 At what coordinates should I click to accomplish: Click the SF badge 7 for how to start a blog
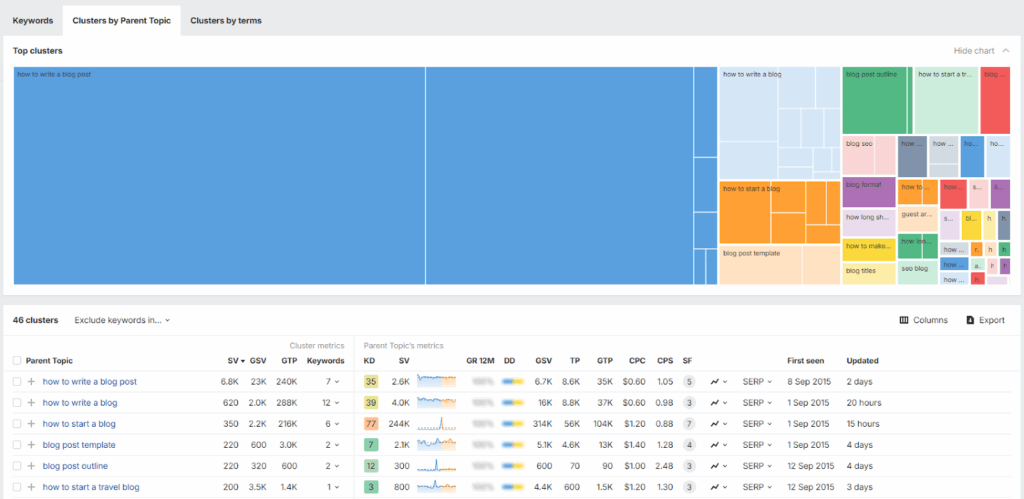[688, 424]
